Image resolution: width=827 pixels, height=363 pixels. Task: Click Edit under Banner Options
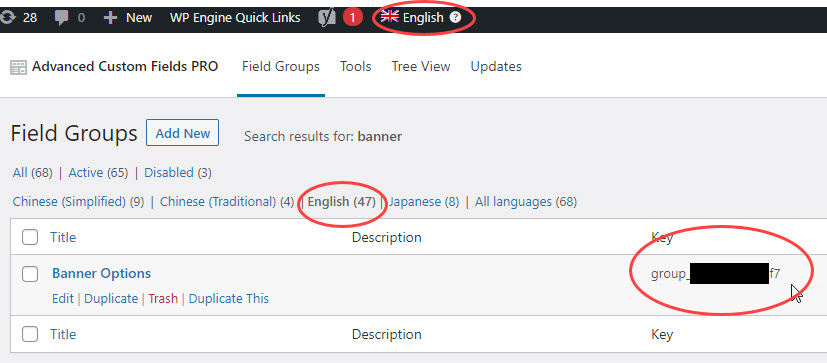tap(63, 299)
